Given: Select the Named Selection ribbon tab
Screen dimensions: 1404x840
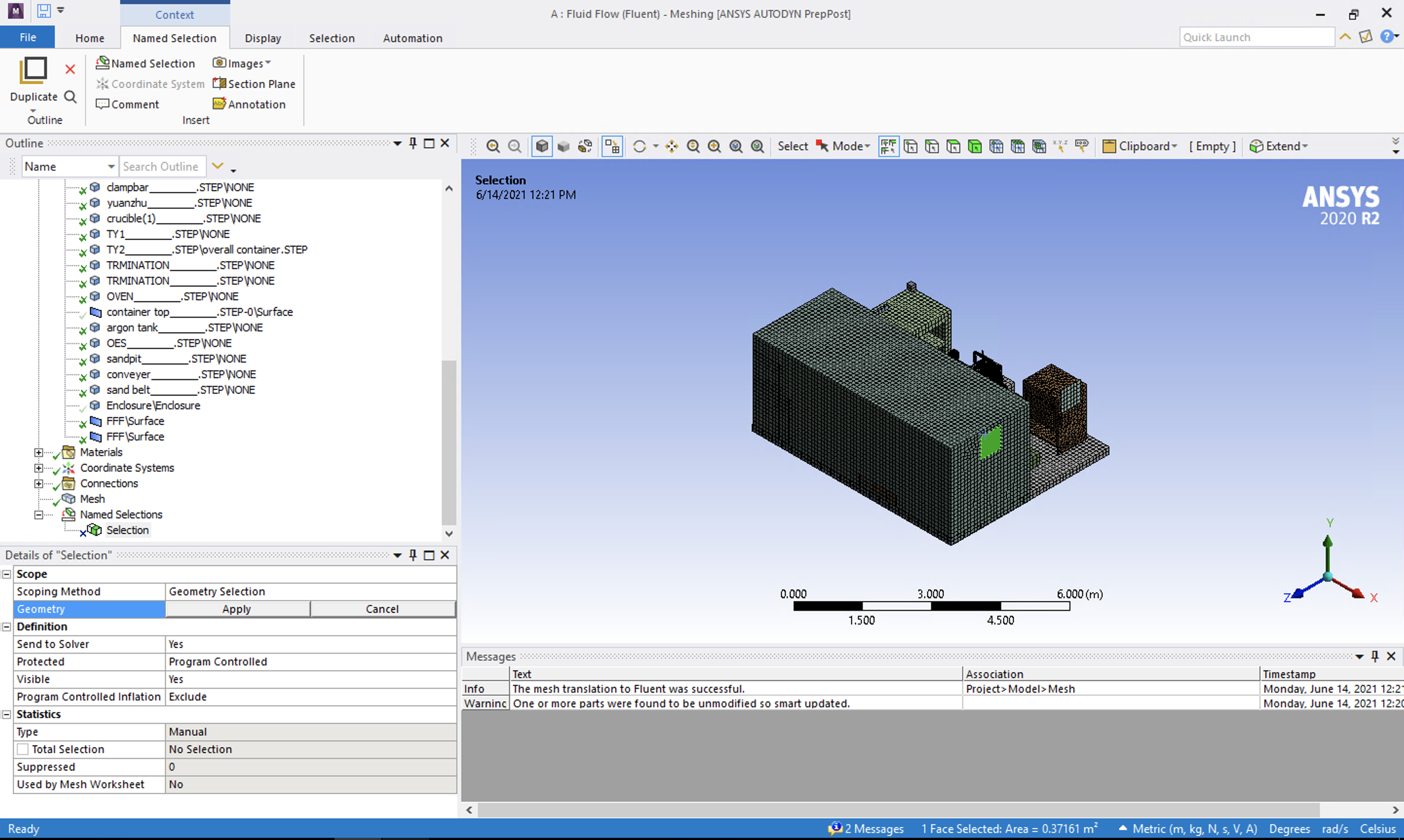Looking at the screenshot, I should pos(175,38).
